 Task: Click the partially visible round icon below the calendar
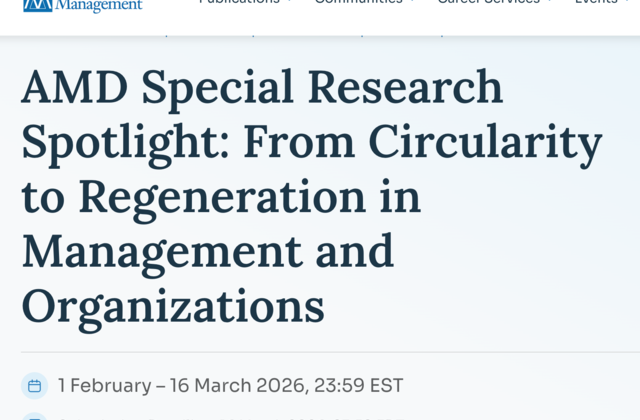click(x=35, y=416)
